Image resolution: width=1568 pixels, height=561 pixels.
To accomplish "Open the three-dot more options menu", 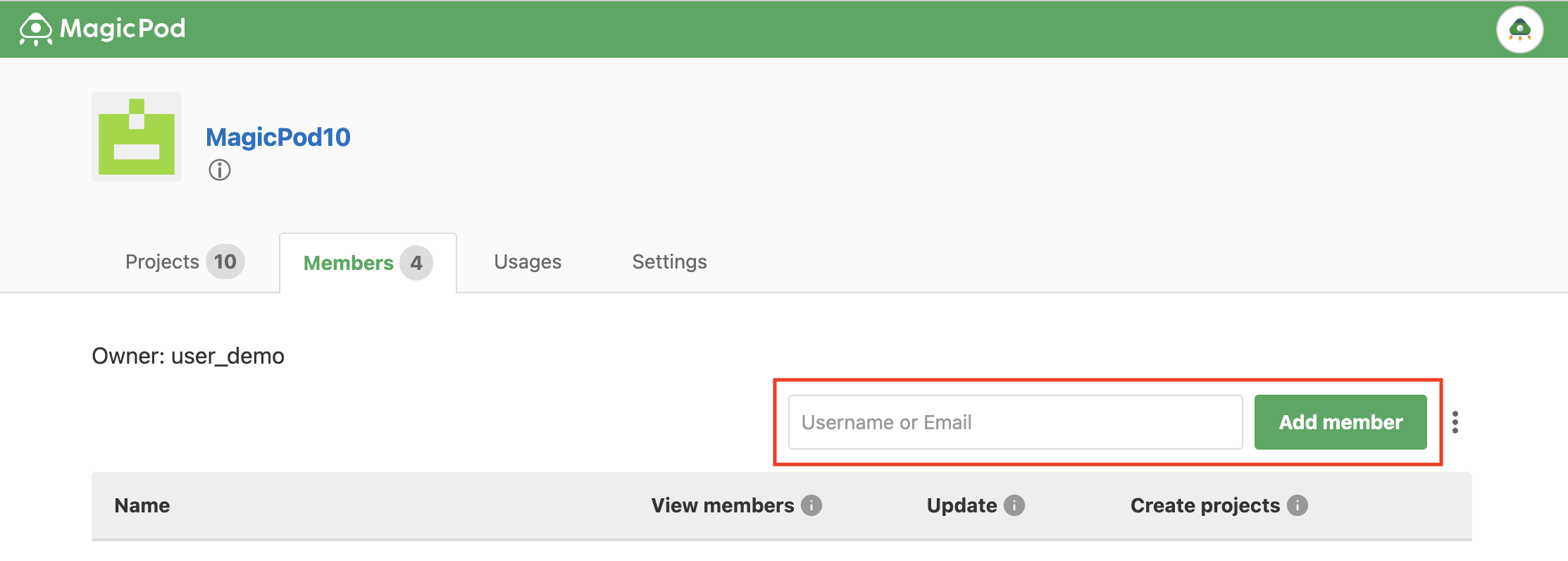I will point(1455,422).
